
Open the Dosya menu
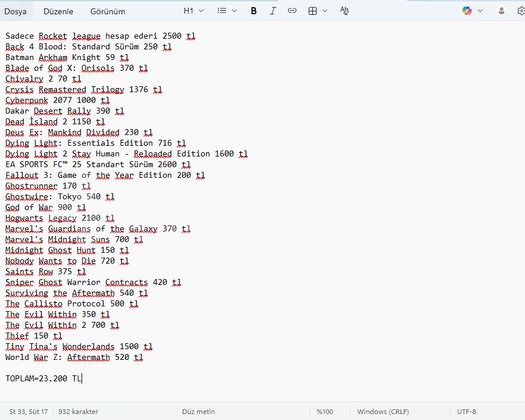15,11
